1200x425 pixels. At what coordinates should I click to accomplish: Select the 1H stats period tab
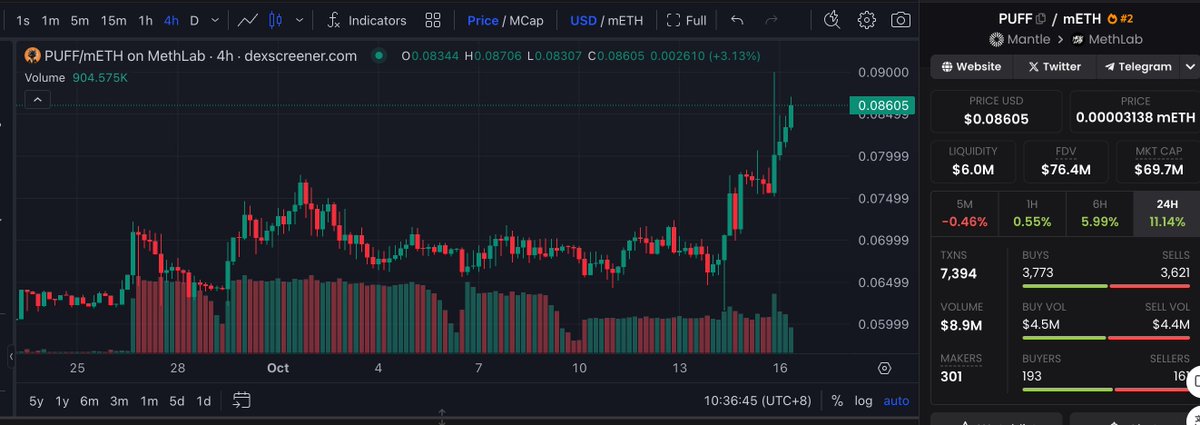(x=1032, y=213)
